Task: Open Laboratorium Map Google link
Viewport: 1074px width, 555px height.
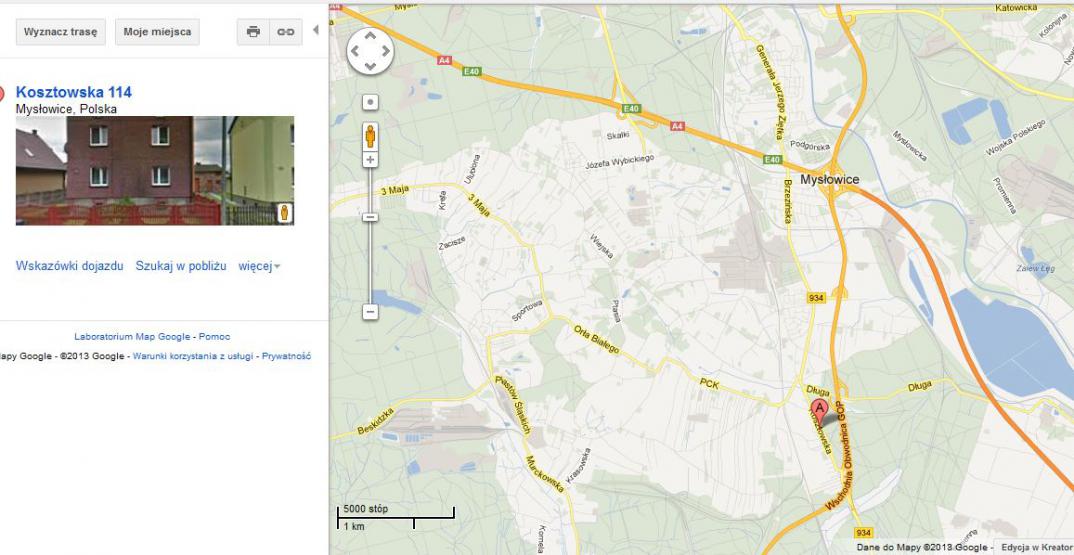Action: (x=132, y=336)
